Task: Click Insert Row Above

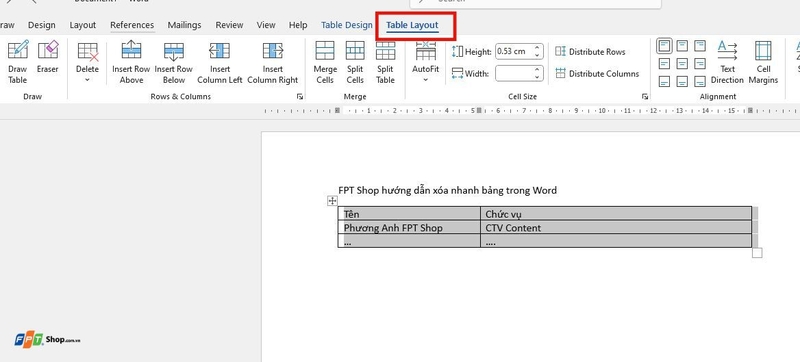Action: click(131, 63)
